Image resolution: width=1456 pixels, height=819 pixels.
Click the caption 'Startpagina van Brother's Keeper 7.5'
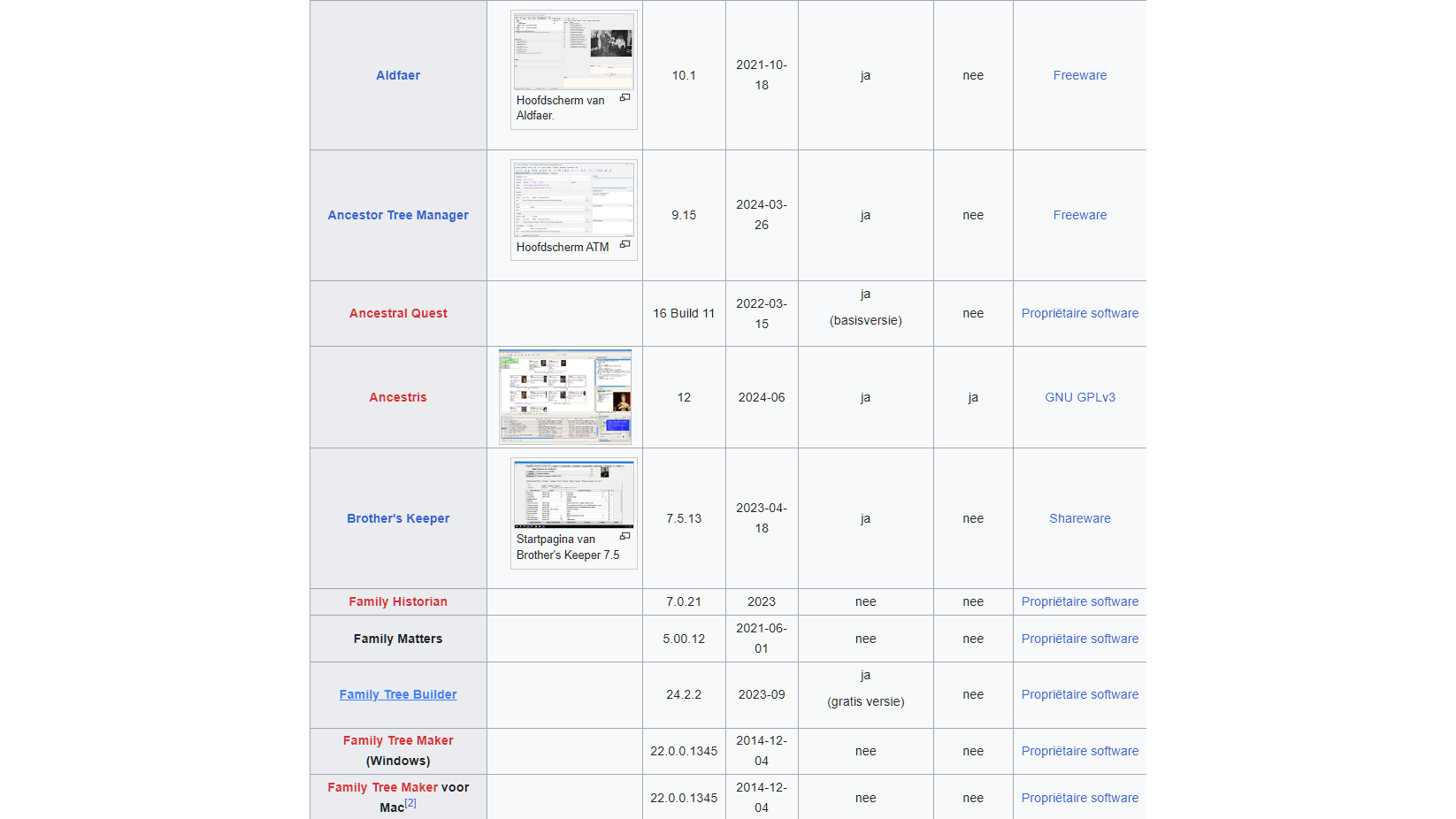pyautogui.click(x=568, y=547)
